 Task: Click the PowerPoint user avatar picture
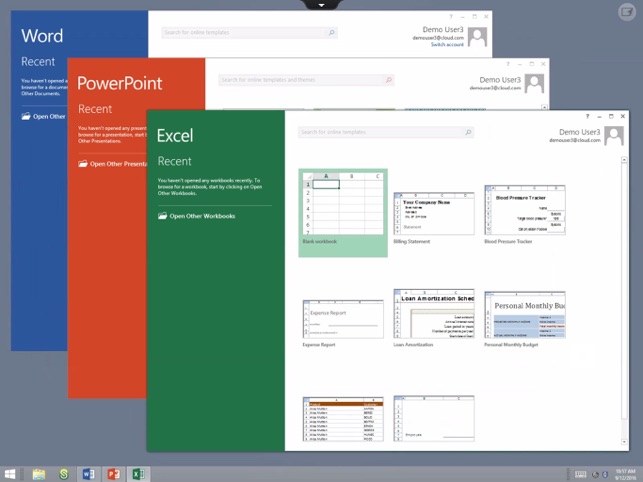click(x=534, y=84)
